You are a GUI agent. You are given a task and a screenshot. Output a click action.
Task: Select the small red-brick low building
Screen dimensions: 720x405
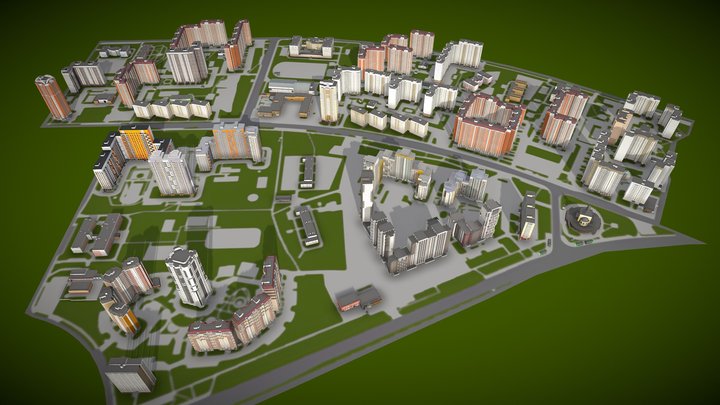pos(359,298)
